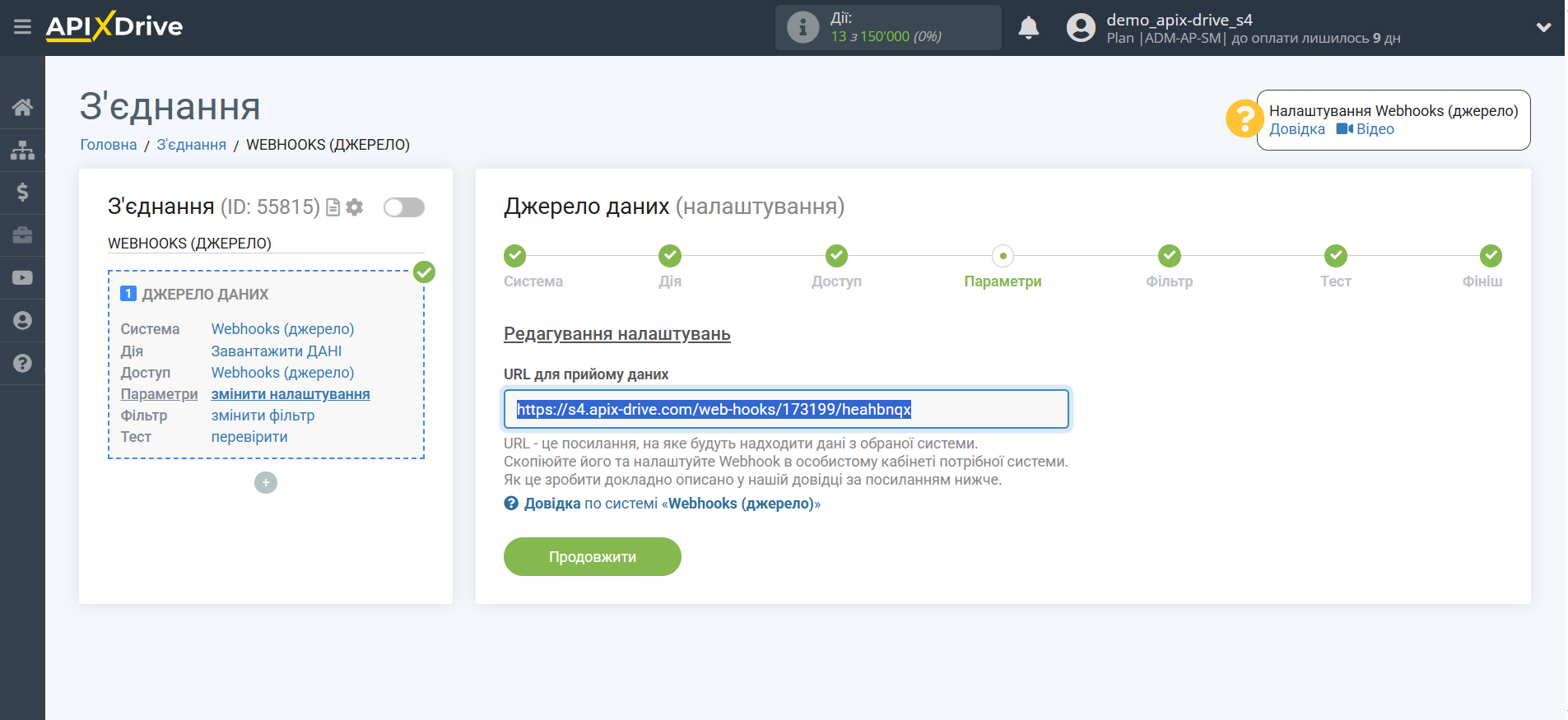Open the actions info counter panel

(887, 28)
